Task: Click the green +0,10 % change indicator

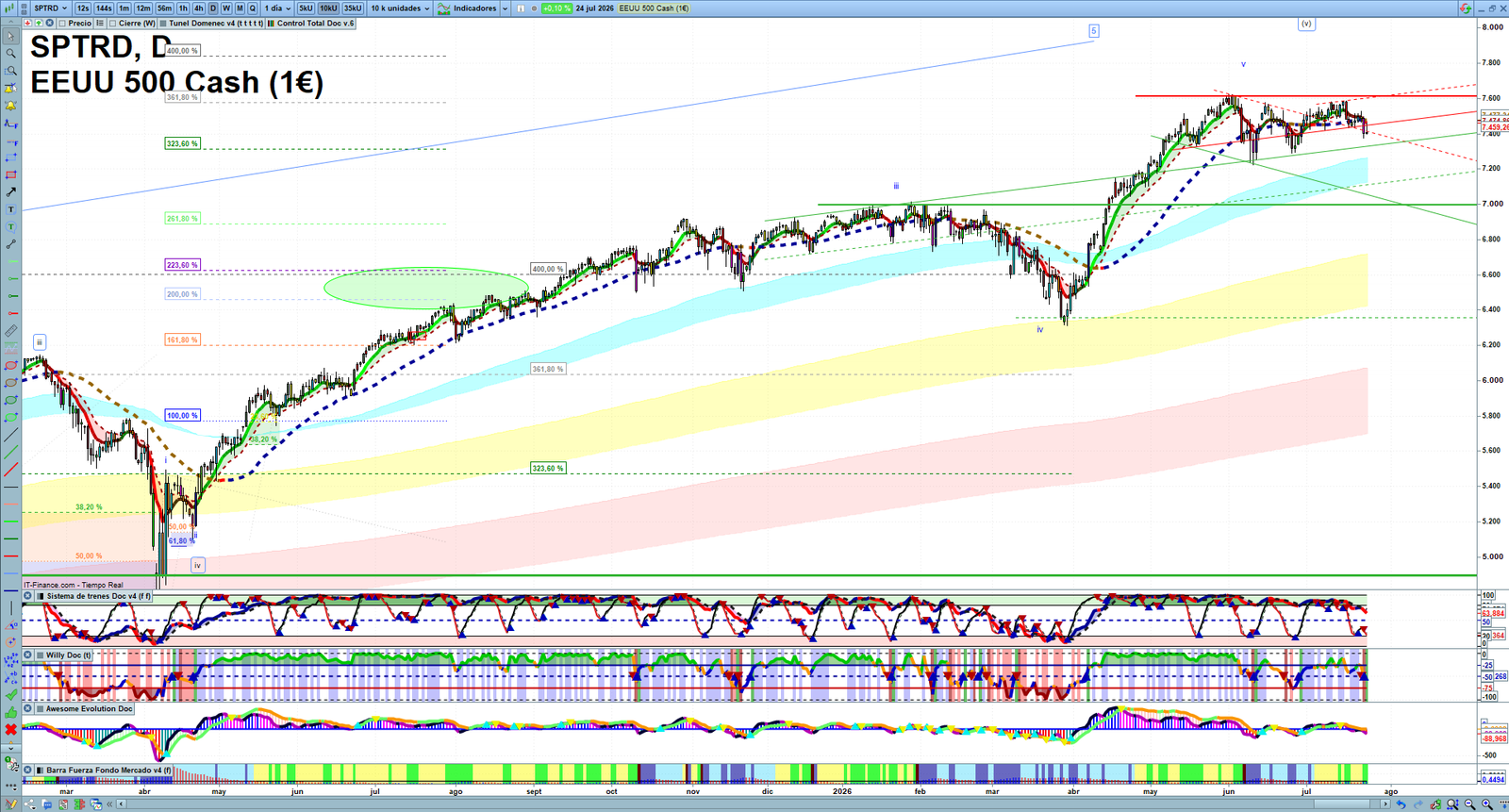Action: coord(556,8)
